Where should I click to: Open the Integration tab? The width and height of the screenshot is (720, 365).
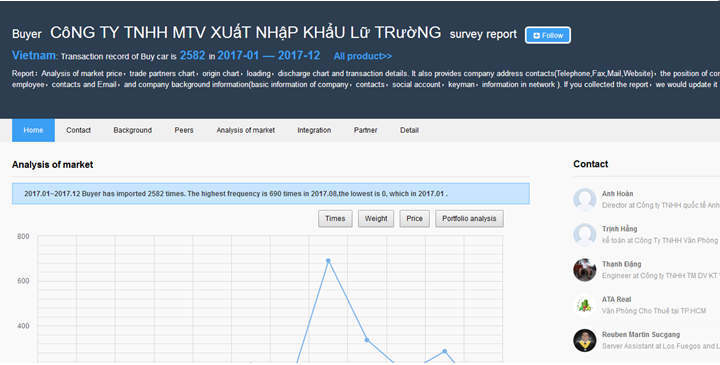[x=314, y=130]
